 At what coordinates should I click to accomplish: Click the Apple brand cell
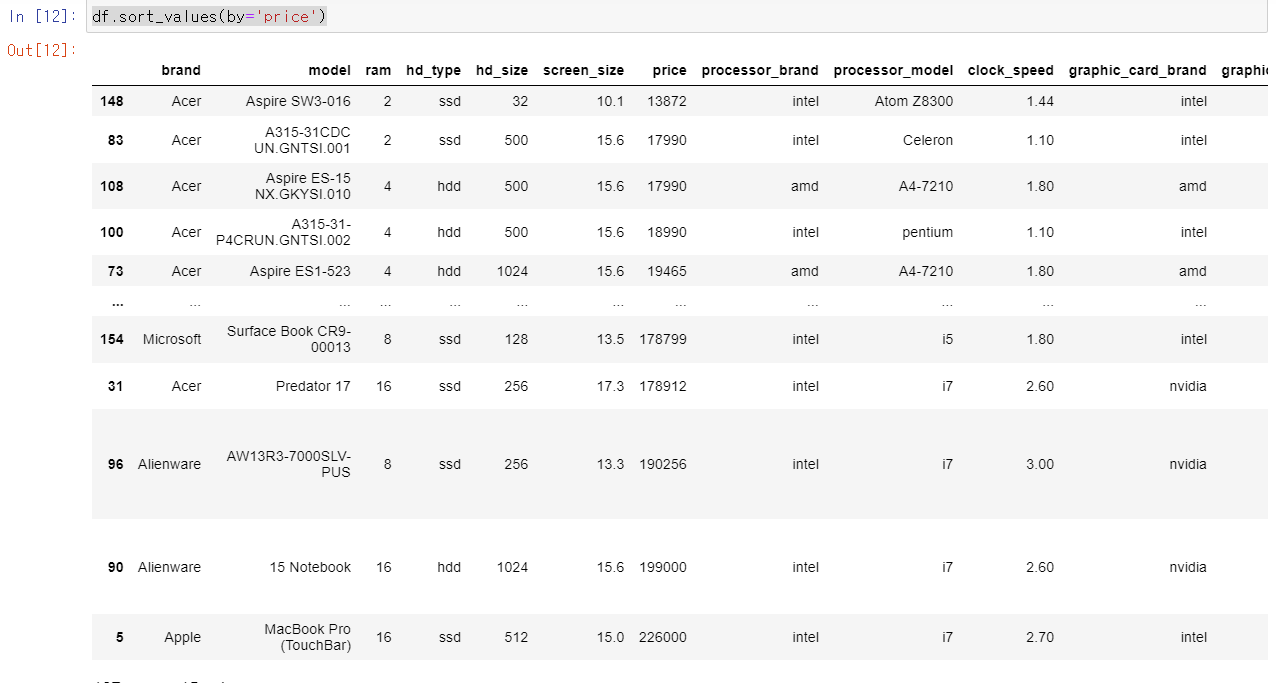coord(183,637)
